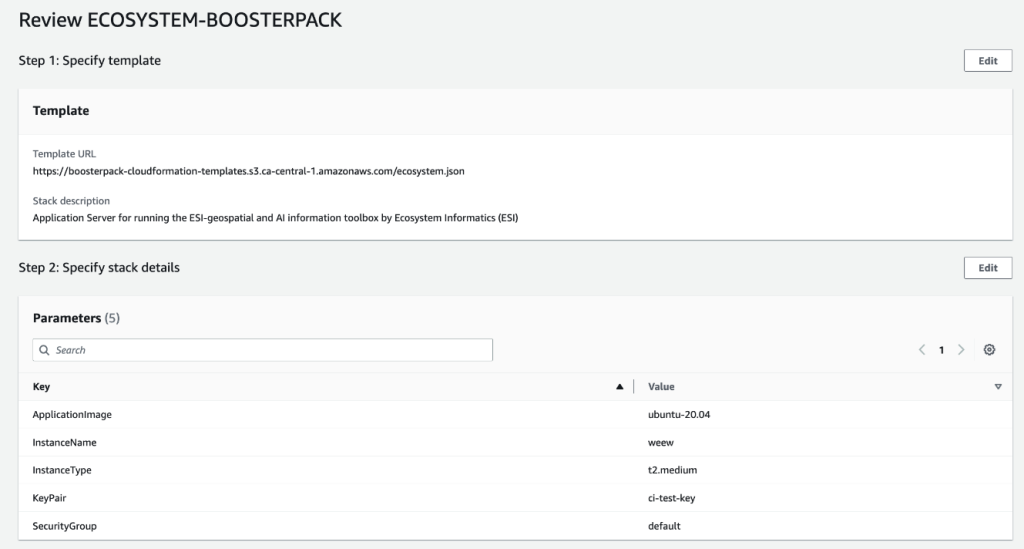The width and height of the screenshot is (1024, 549).
Task: Go to previous page using left chevron
Action: point(921,350)
